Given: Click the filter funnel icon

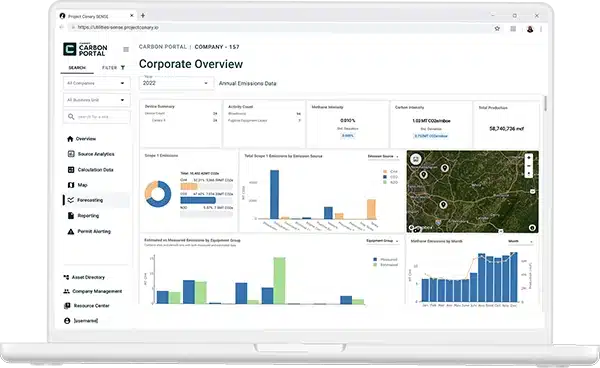Looking at the screenshot, I should [x=123, y=68].
